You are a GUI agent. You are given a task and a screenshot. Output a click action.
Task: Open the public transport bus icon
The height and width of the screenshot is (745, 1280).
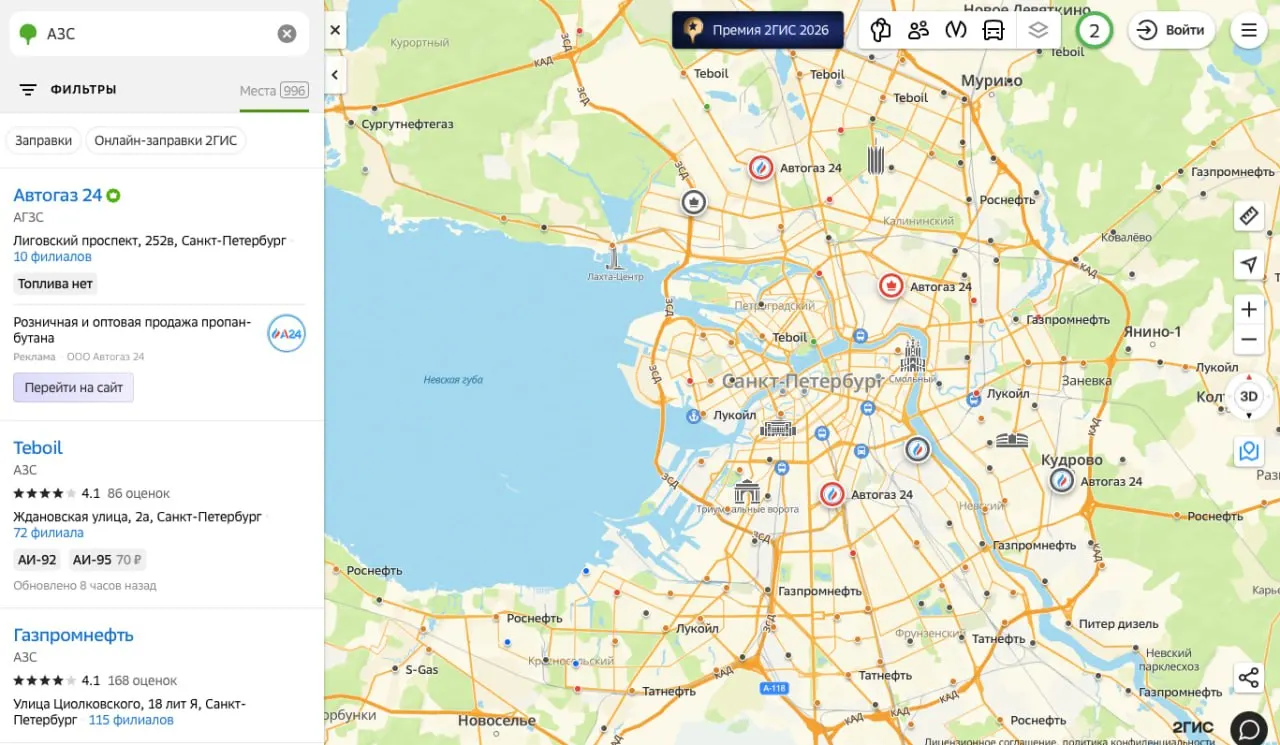994,30
